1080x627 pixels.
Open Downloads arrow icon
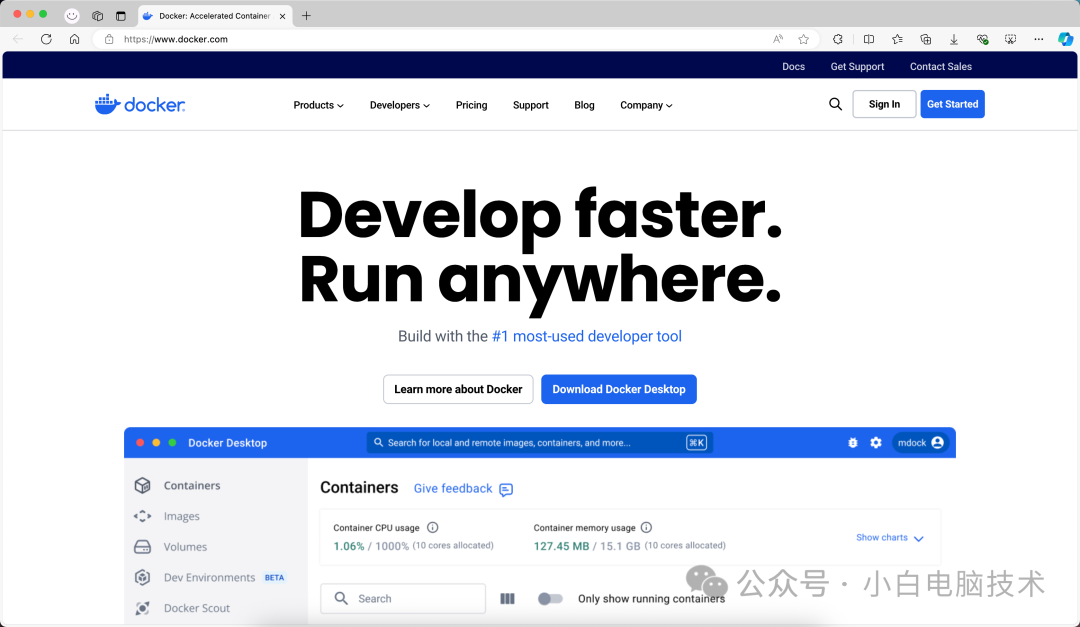954,39
